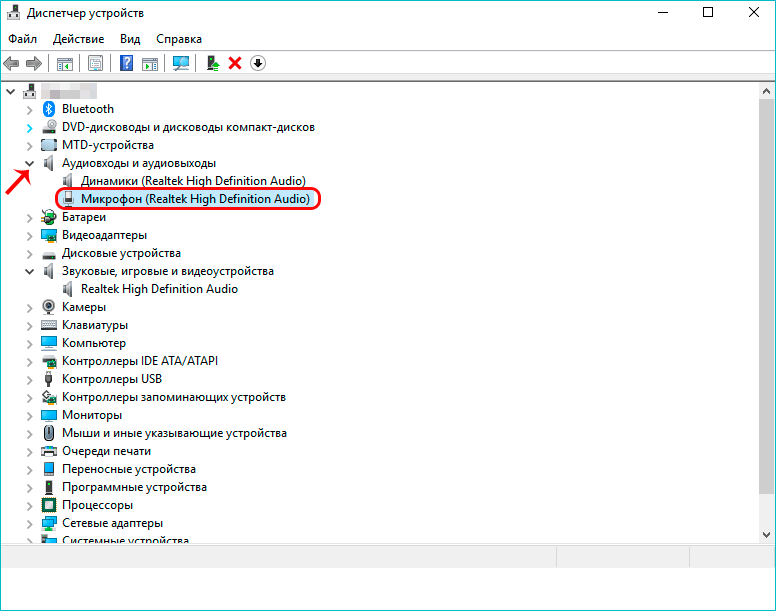Image resolution: width=776 pixels, height=611 pixels.
Task: Click the red X uninstall device icon
Action: click(x=235, y=63)
